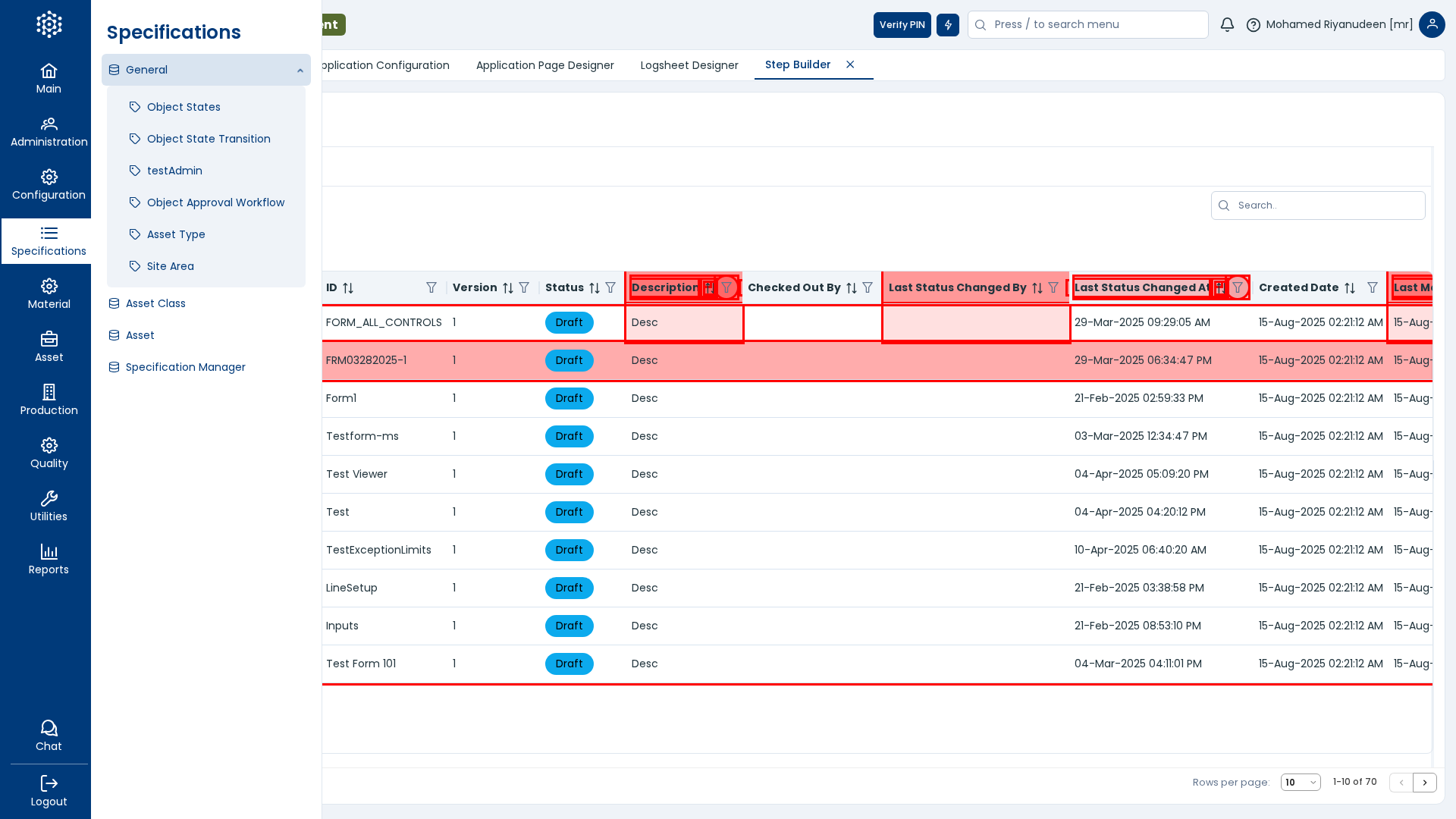Click the lightning bolt quick action icon

coord(948,25)
